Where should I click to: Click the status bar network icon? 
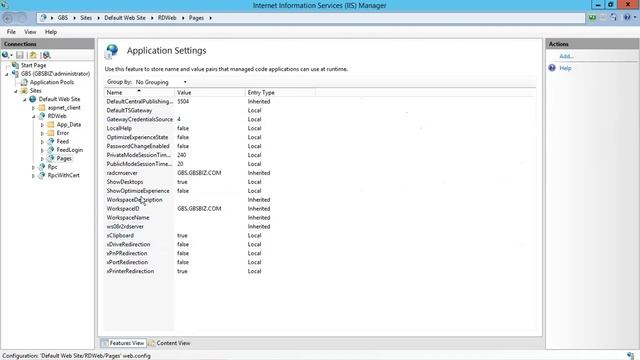point(631,356)
